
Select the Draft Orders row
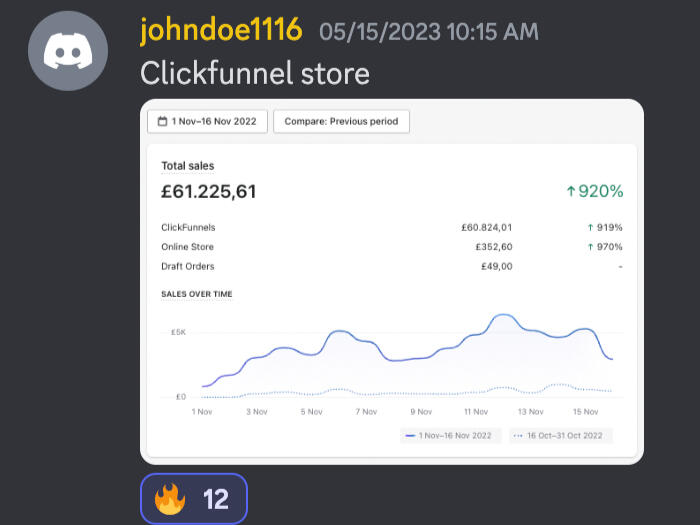pyautogui.click(x=187, y=266)
